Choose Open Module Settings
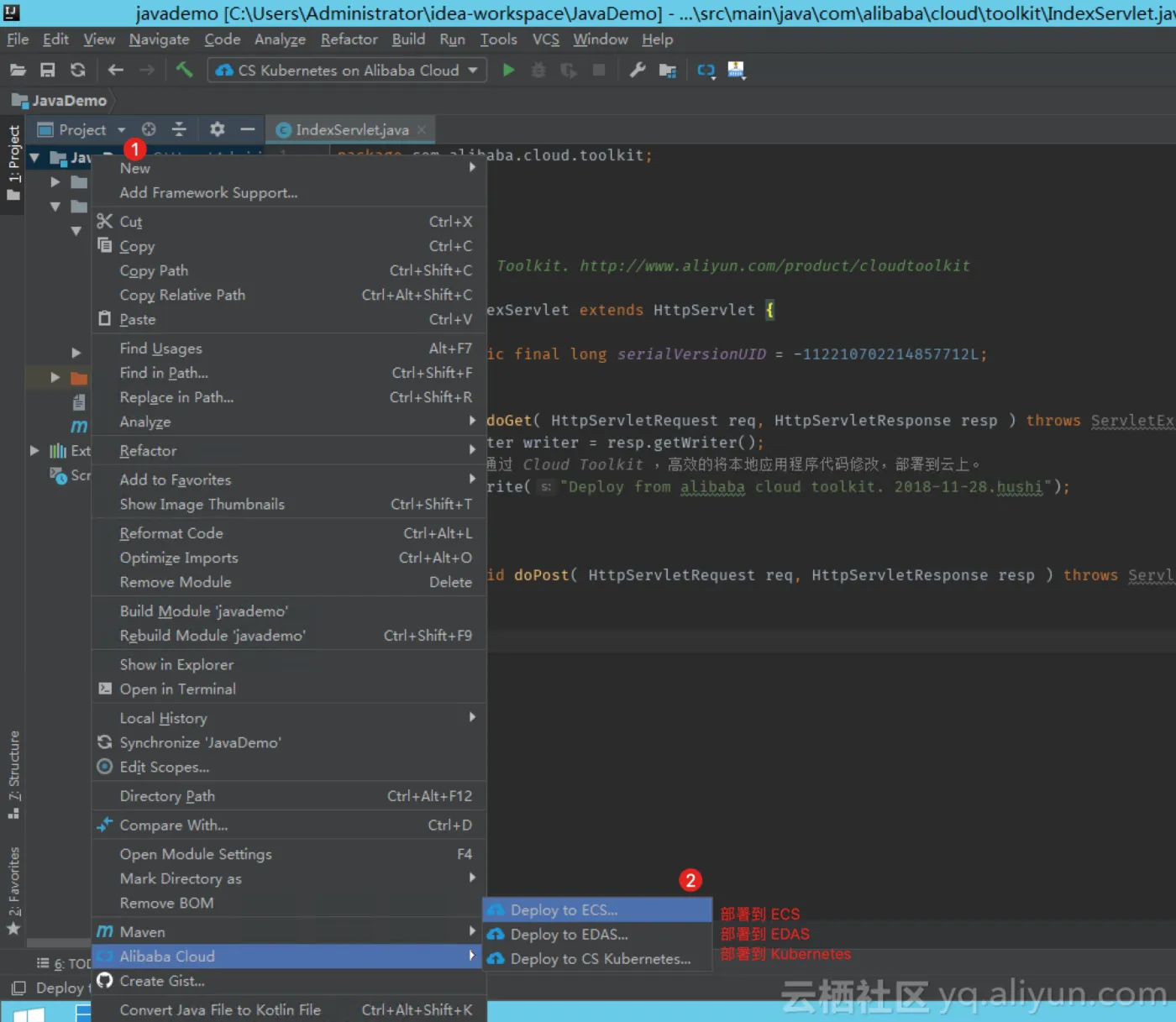 click(x=289, y=854)
